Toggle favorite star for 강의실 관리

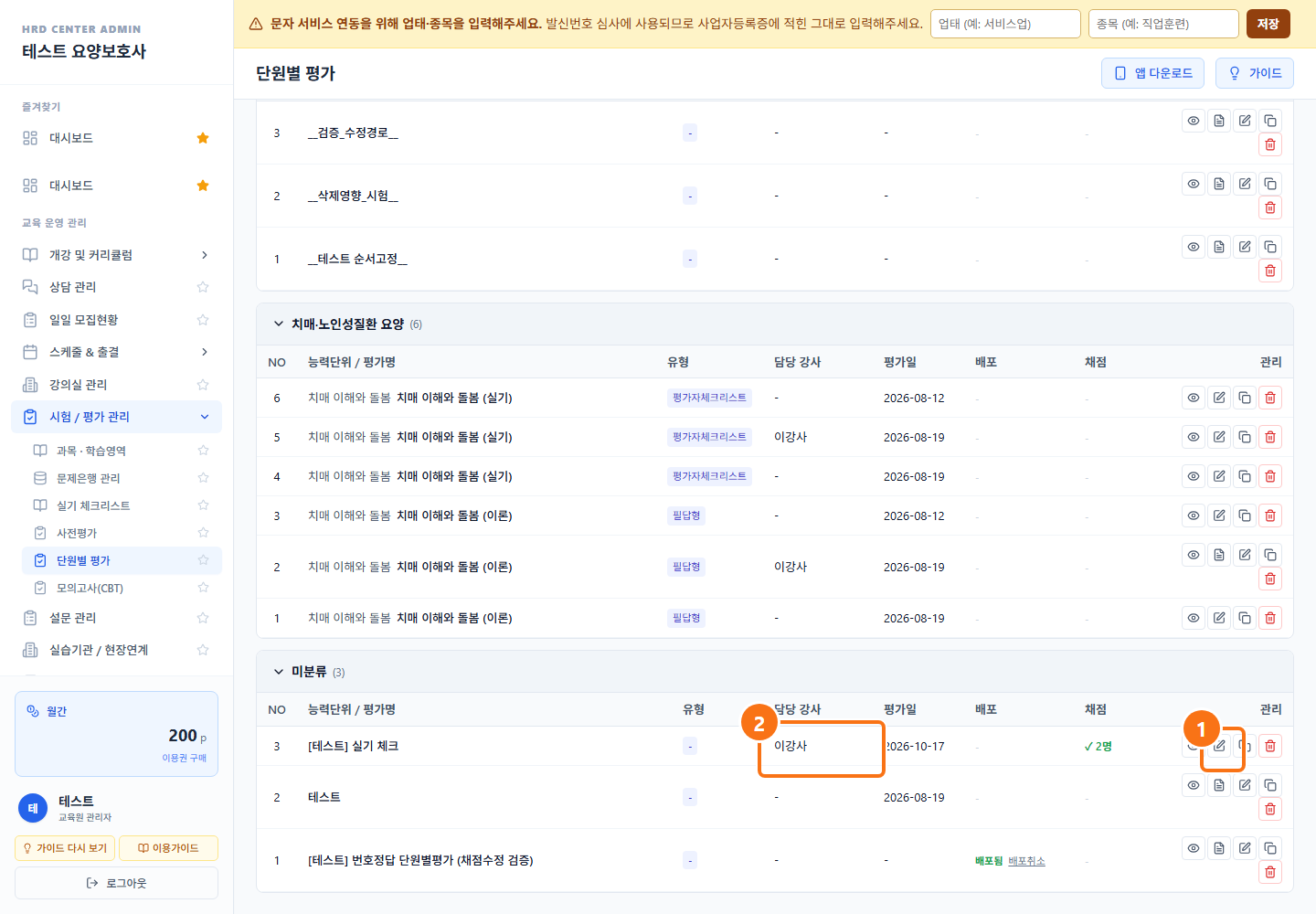(203, 385)
